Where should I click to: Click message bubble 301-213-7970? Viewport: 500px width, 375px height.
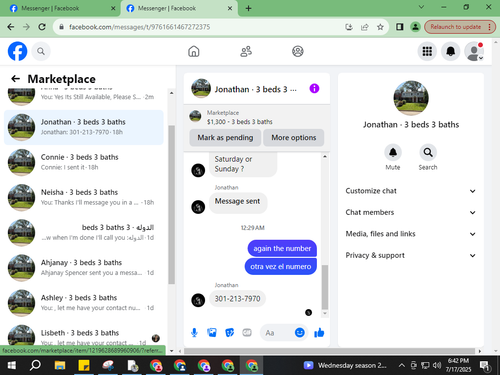[237, 299]
